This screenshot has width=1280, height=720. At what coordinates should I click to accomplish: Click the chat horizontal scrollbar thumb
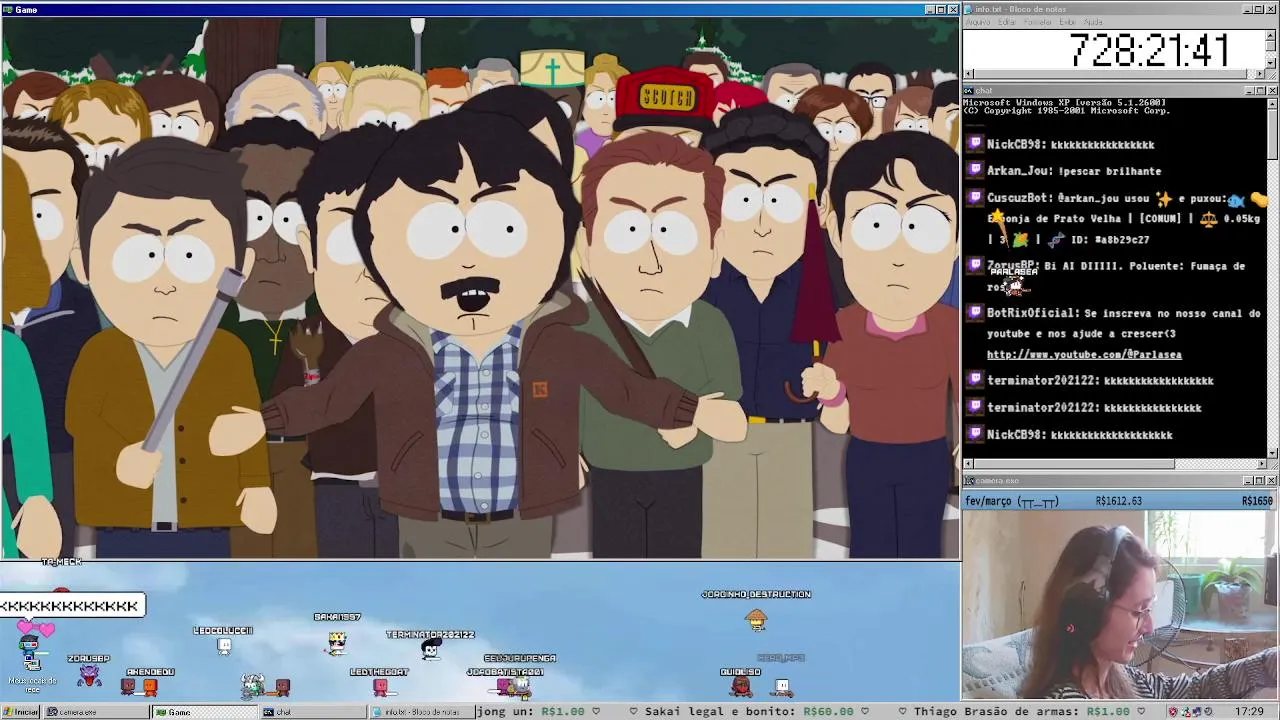click(1074, 464)
